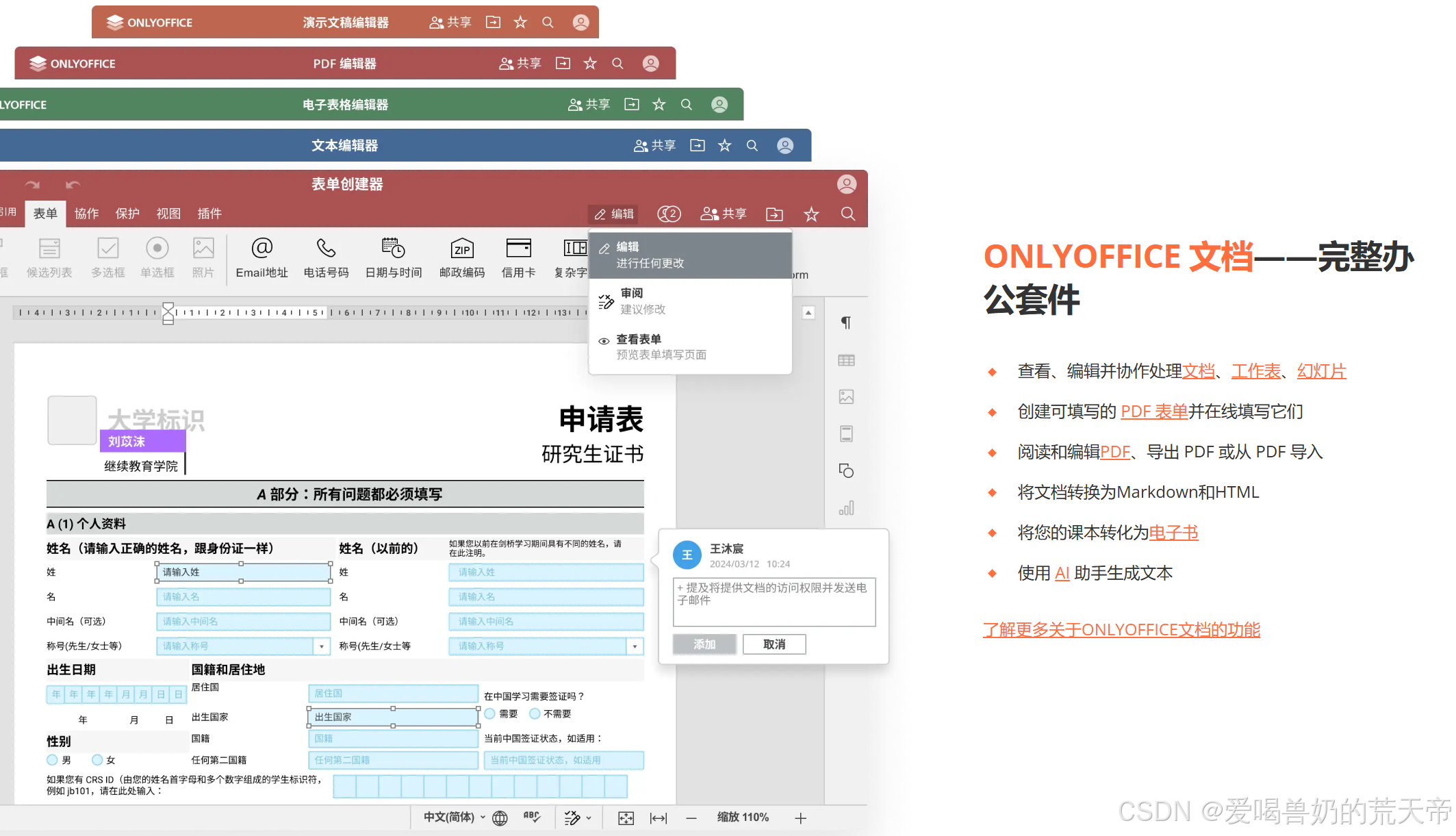Open the comments count icon showing 2

coord(669,214)
